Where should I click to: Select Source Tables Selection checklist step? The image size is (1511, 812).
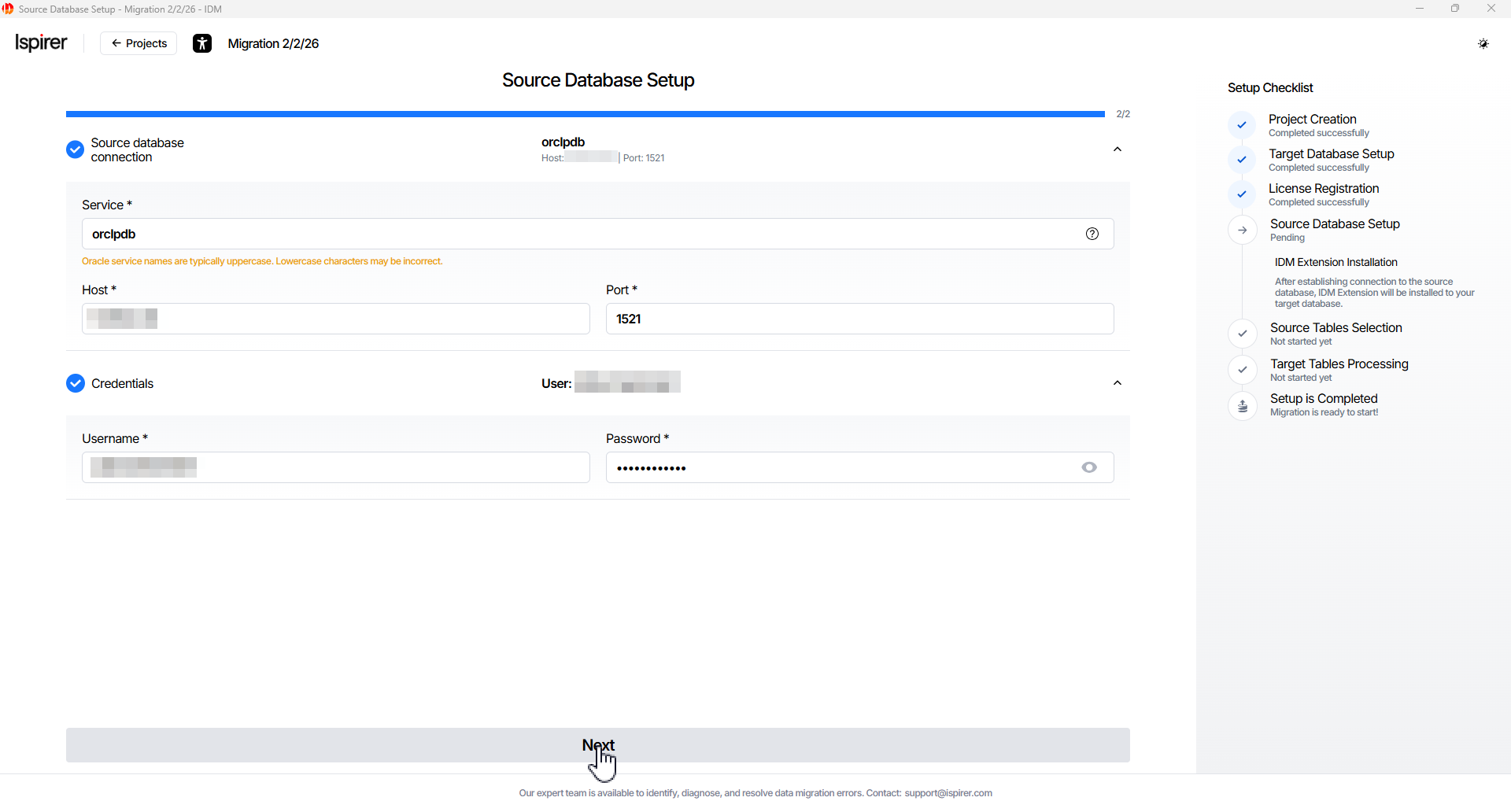click(1336, 328)
